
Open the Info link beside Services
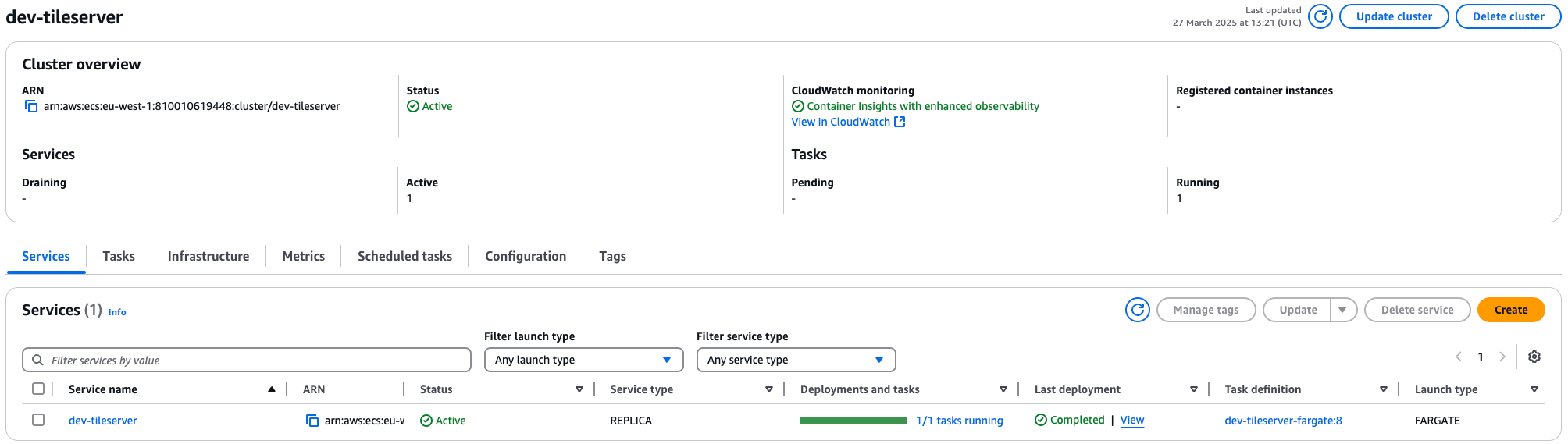click(x=117, y=312)
